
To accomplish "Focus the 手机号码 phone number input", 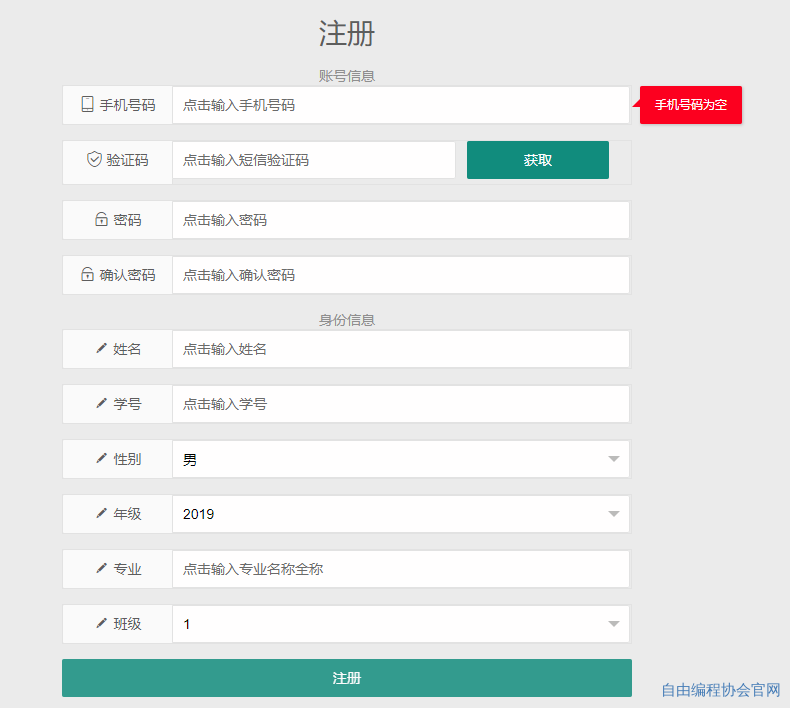I will coord(401,105).
